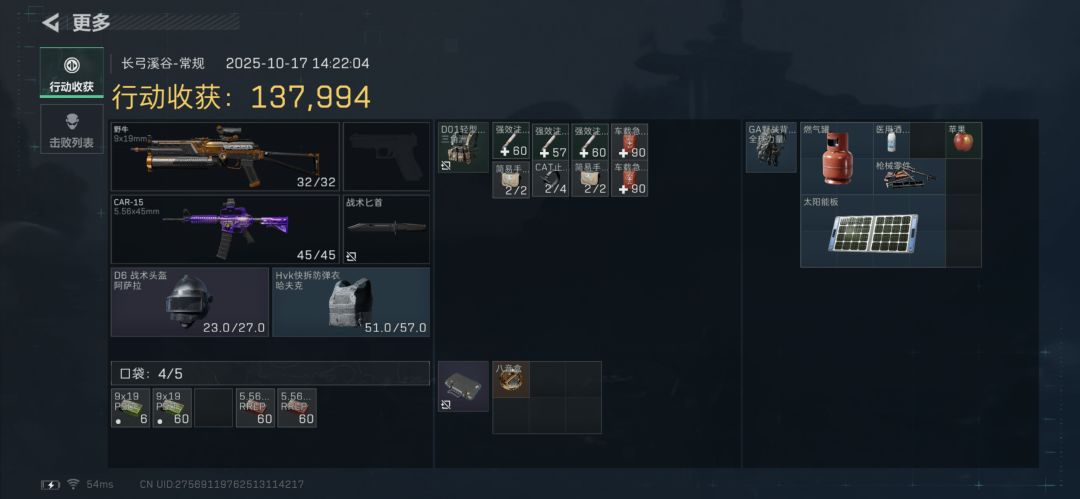This screenshot has width=1080, height=499.
Task: Select the 太阳能板 solar panel item
Action: (x=873, y=231)
